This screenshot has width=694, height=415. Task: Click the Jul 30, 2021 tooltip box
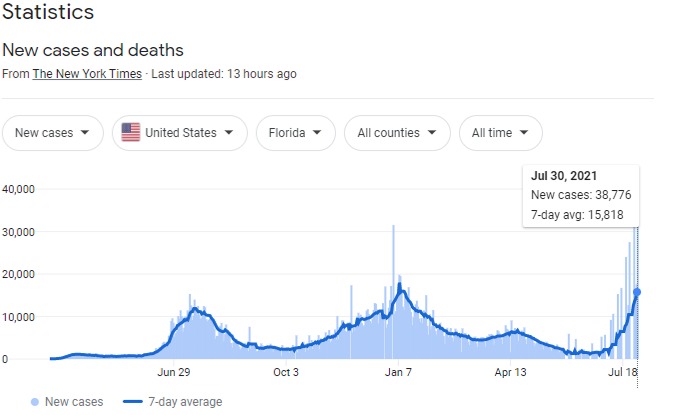[x=581, y=195]
